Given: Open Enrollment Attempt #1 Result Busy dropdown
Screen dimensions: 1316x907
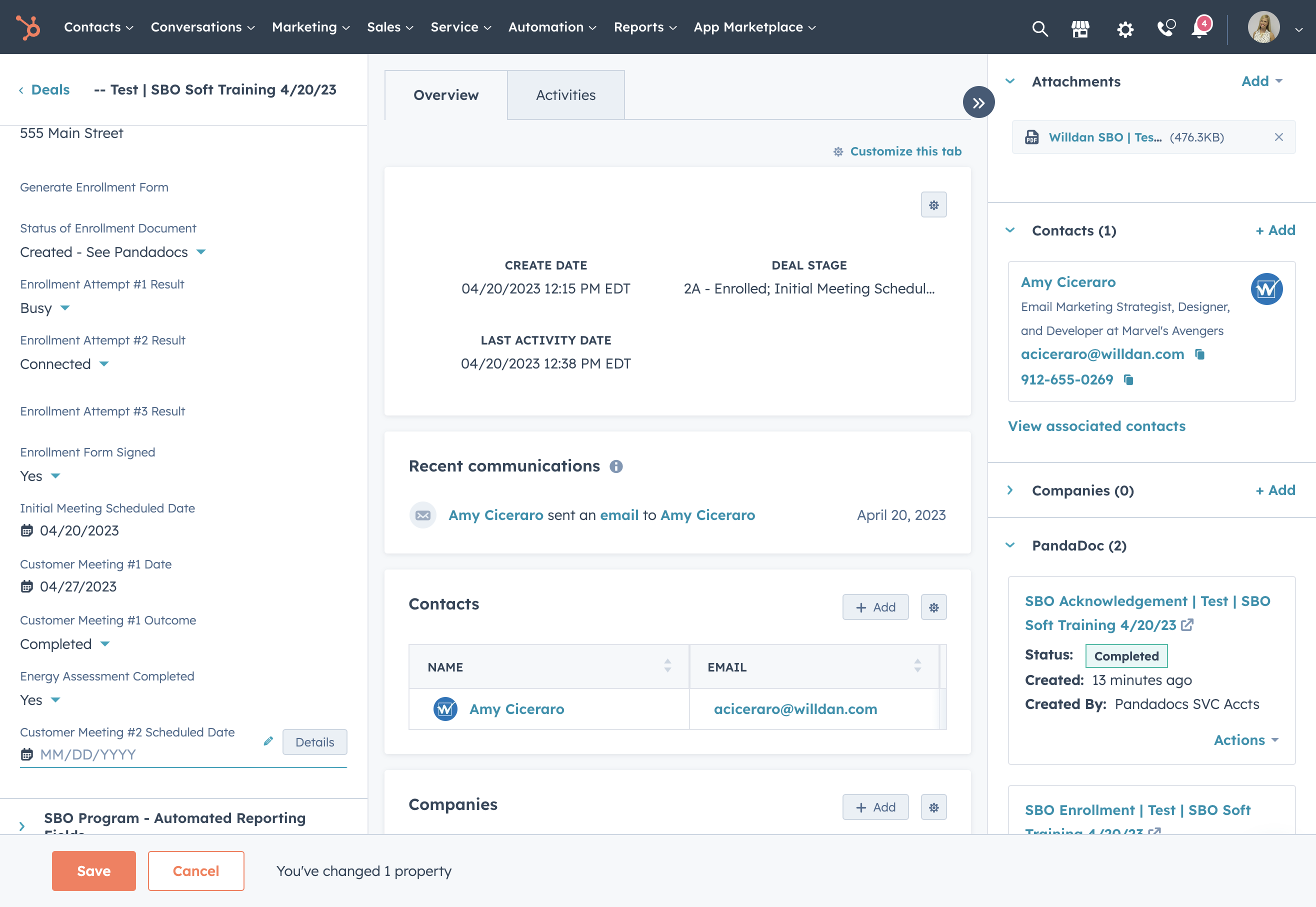Looking at the screenshot, I should (45, 308).
